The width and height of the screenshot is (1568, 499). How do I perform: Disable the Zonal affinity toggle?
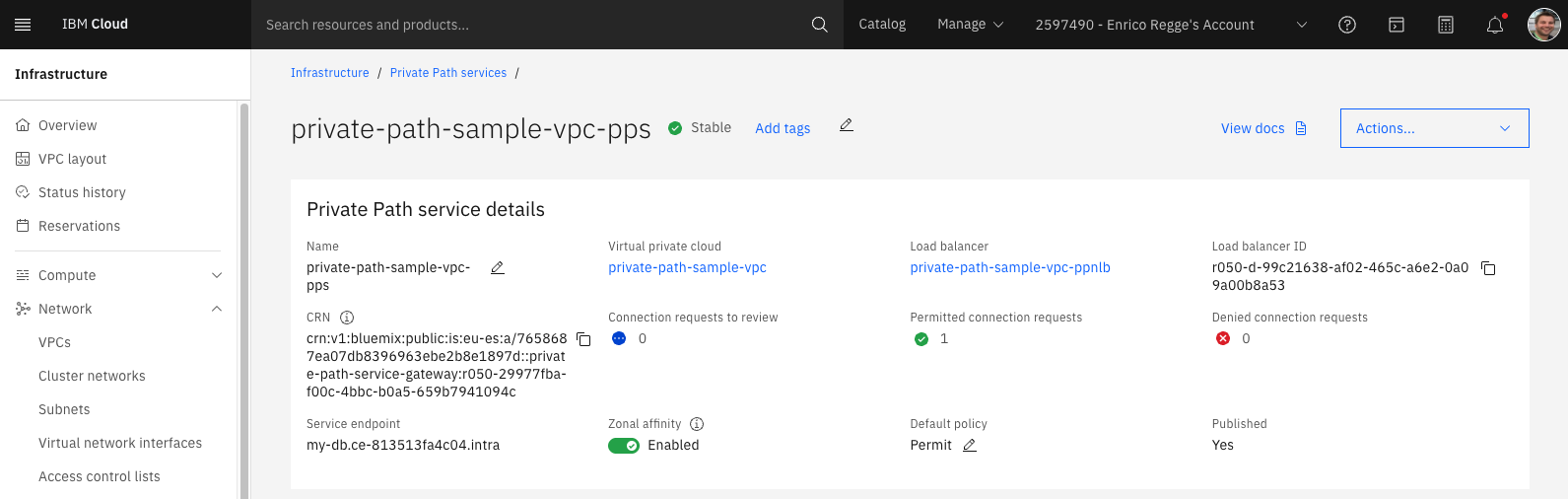tap(624, 446)
